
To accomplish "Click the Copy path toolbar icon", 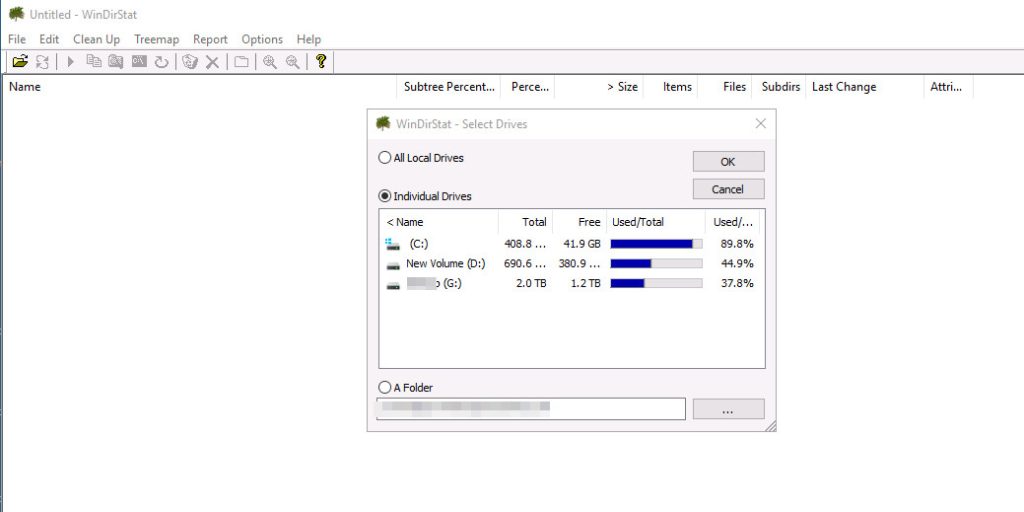I will coord(94,62).
